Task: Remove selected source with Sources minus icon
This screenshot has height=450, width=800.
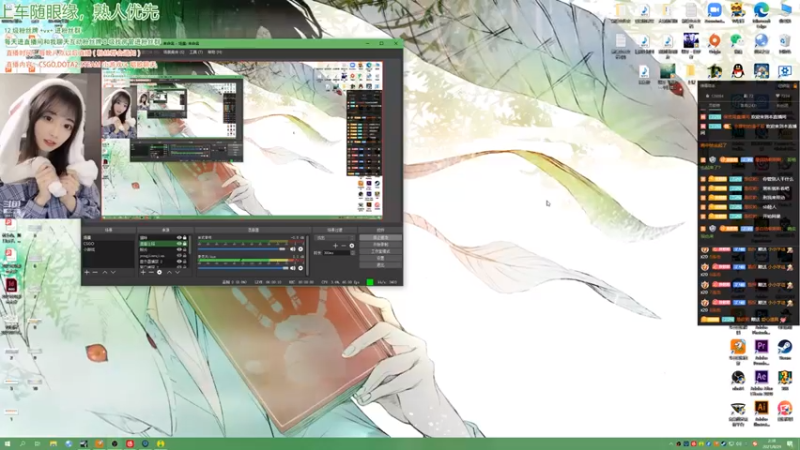Action: pyautogui.click(x=152, y=272)
